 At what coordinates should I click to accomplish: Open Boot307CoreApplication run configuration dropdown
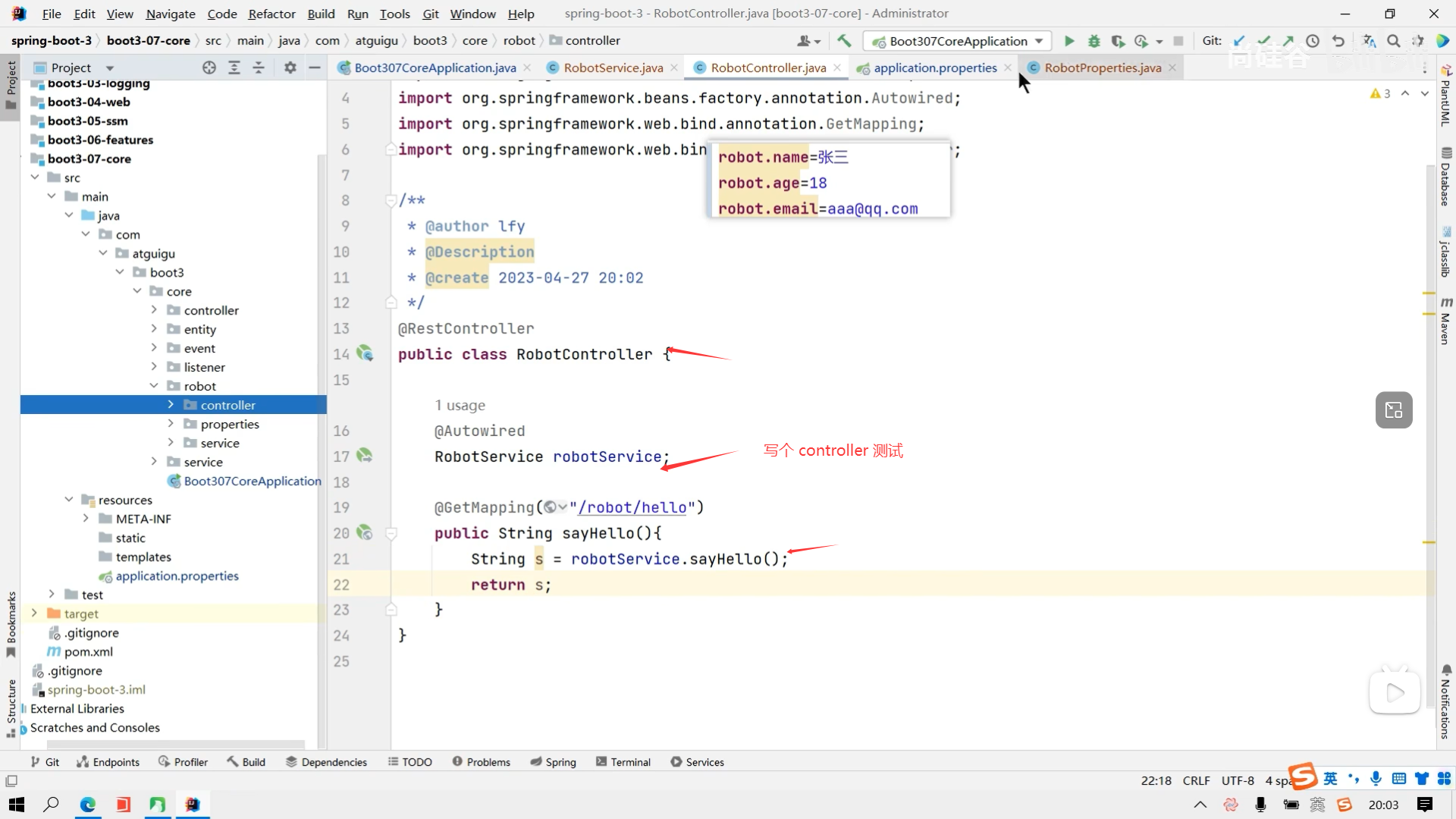959,41
